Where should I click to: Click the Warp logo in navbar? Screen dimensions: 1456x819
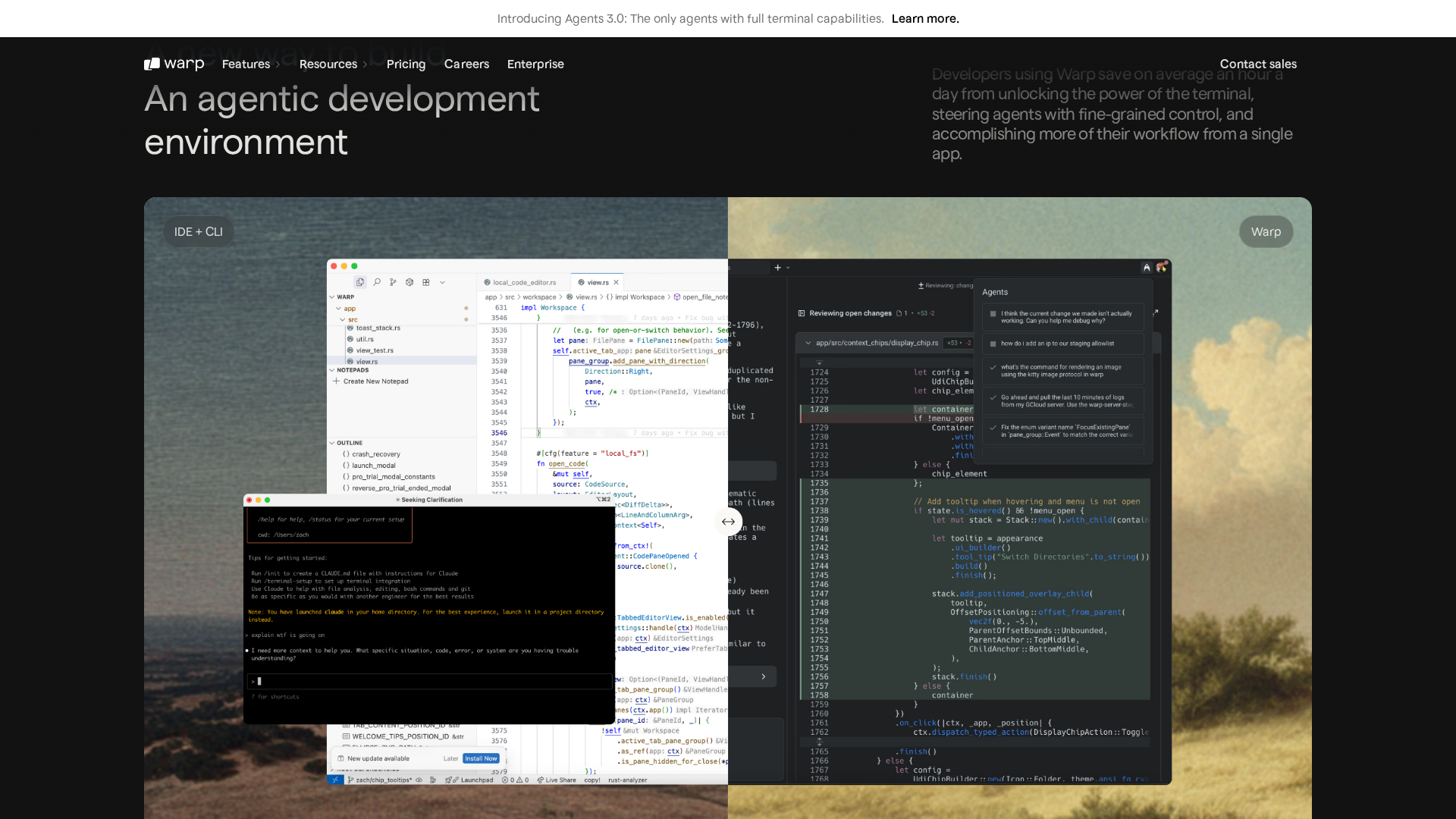pos(174,64)
